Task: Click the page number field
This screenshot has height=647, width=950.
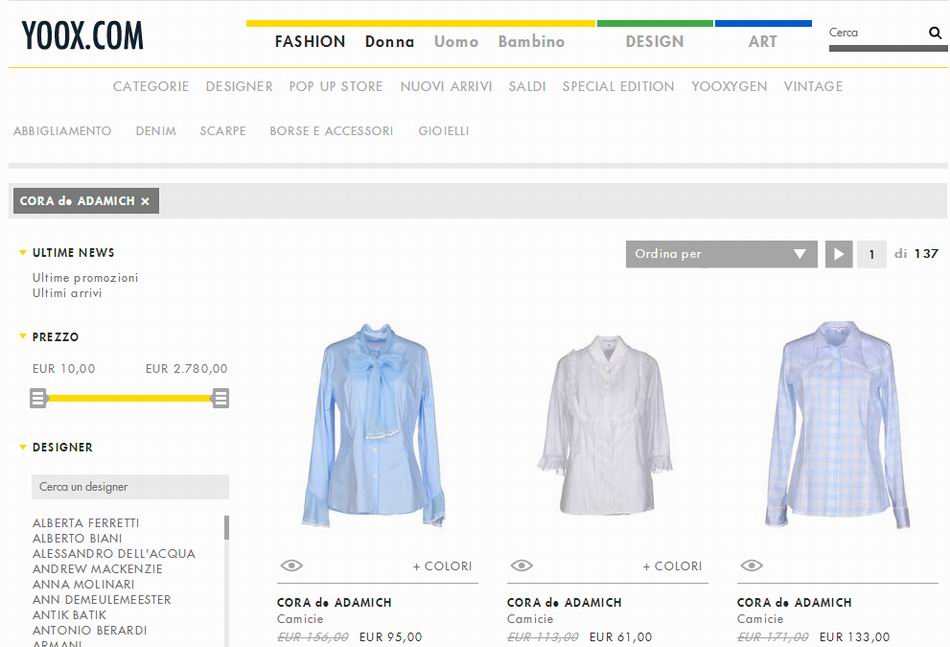Action: tap(872, 254)
